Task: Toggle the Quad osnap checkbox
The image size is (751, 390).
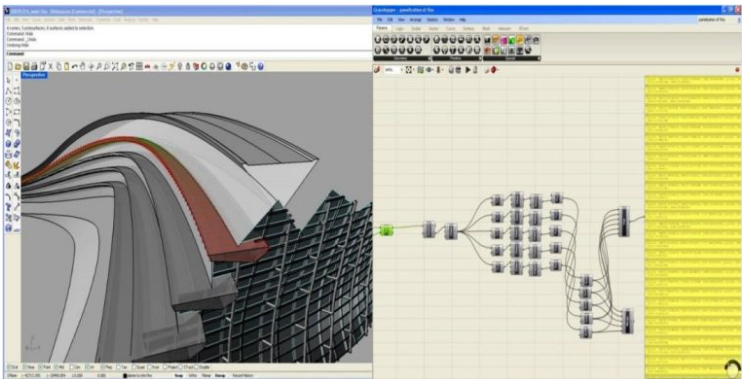Action: point(135,367)
